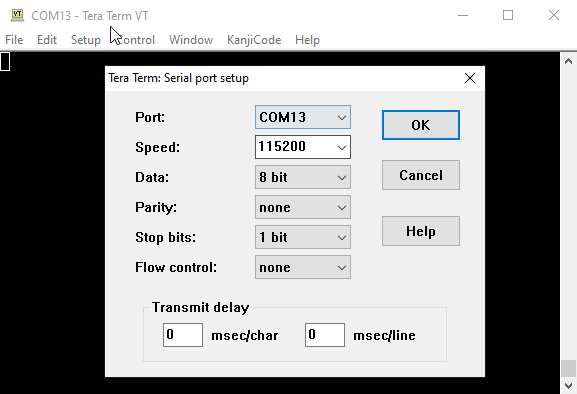Viewport: 577px width, 394px height.
Task: Click the Help button in dialog
Action: [x=421, y=231]
